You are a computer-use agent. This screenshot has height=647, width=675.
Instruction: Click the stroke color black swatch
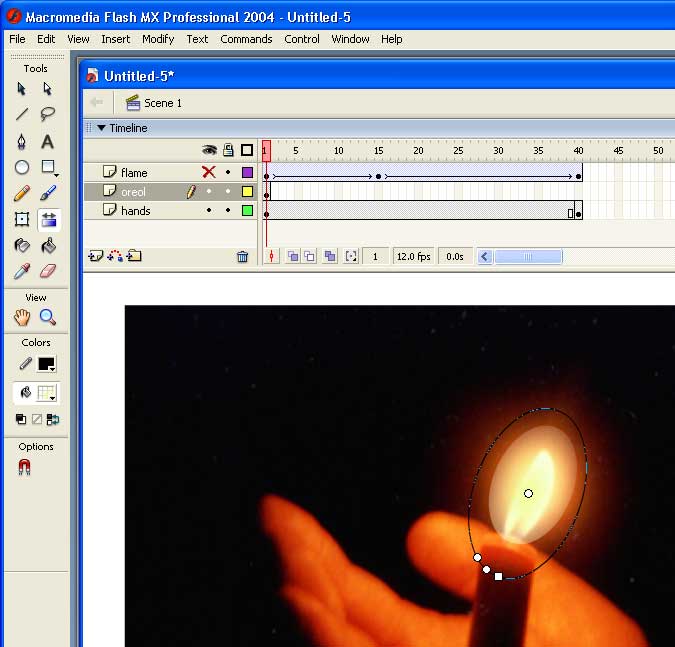(47, 364)
